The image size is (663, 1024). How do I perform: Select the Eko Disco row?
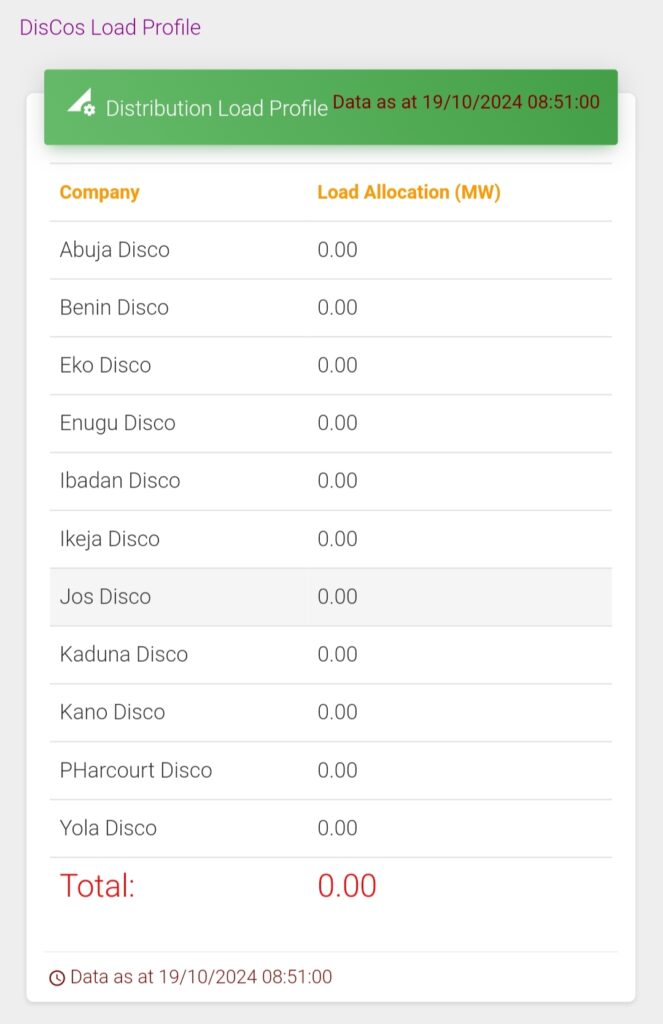(x=331, y=365)
